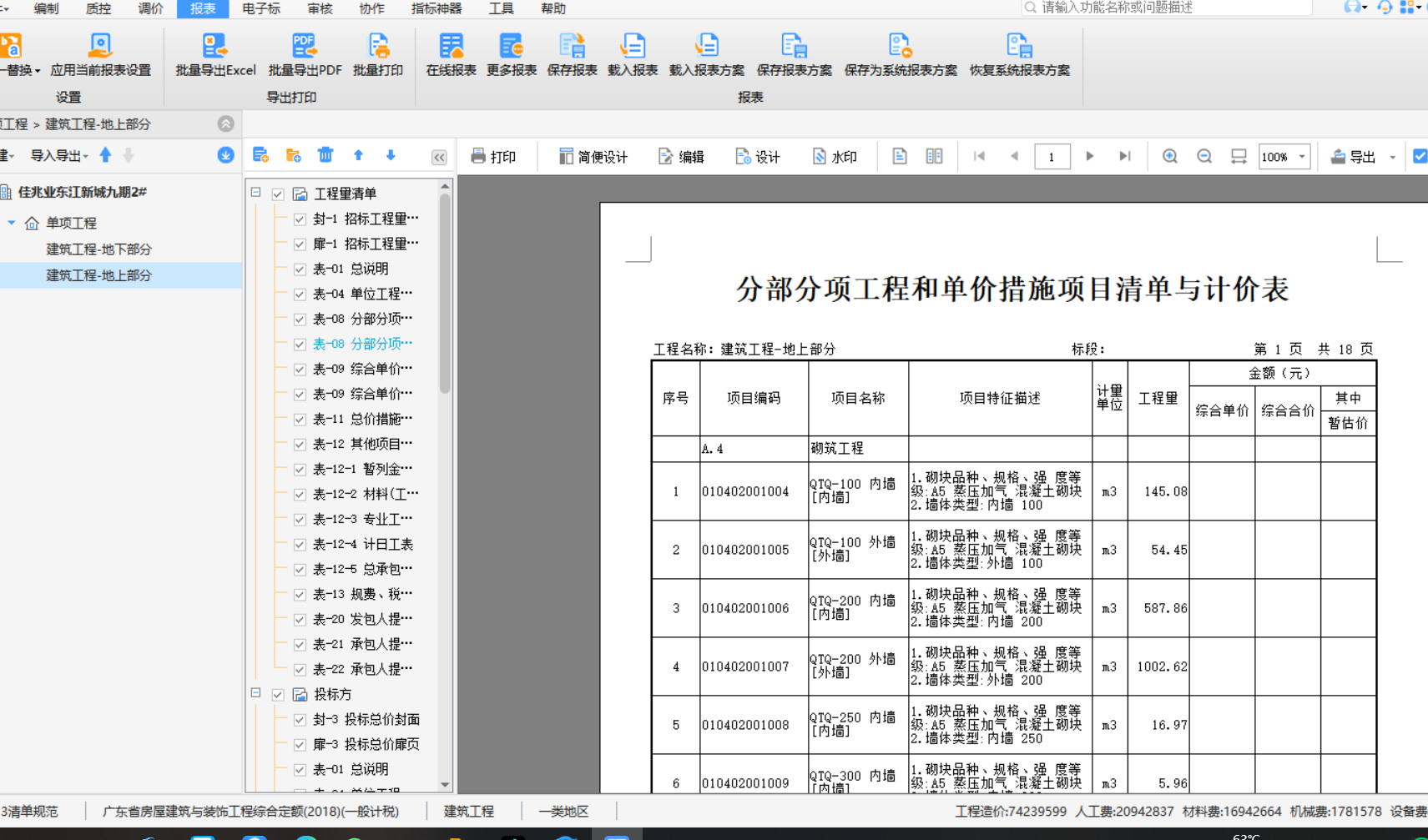This screenshot has height=840, width=1428.
Task: Click 保存报表 icon
Action: click(572, 45)
